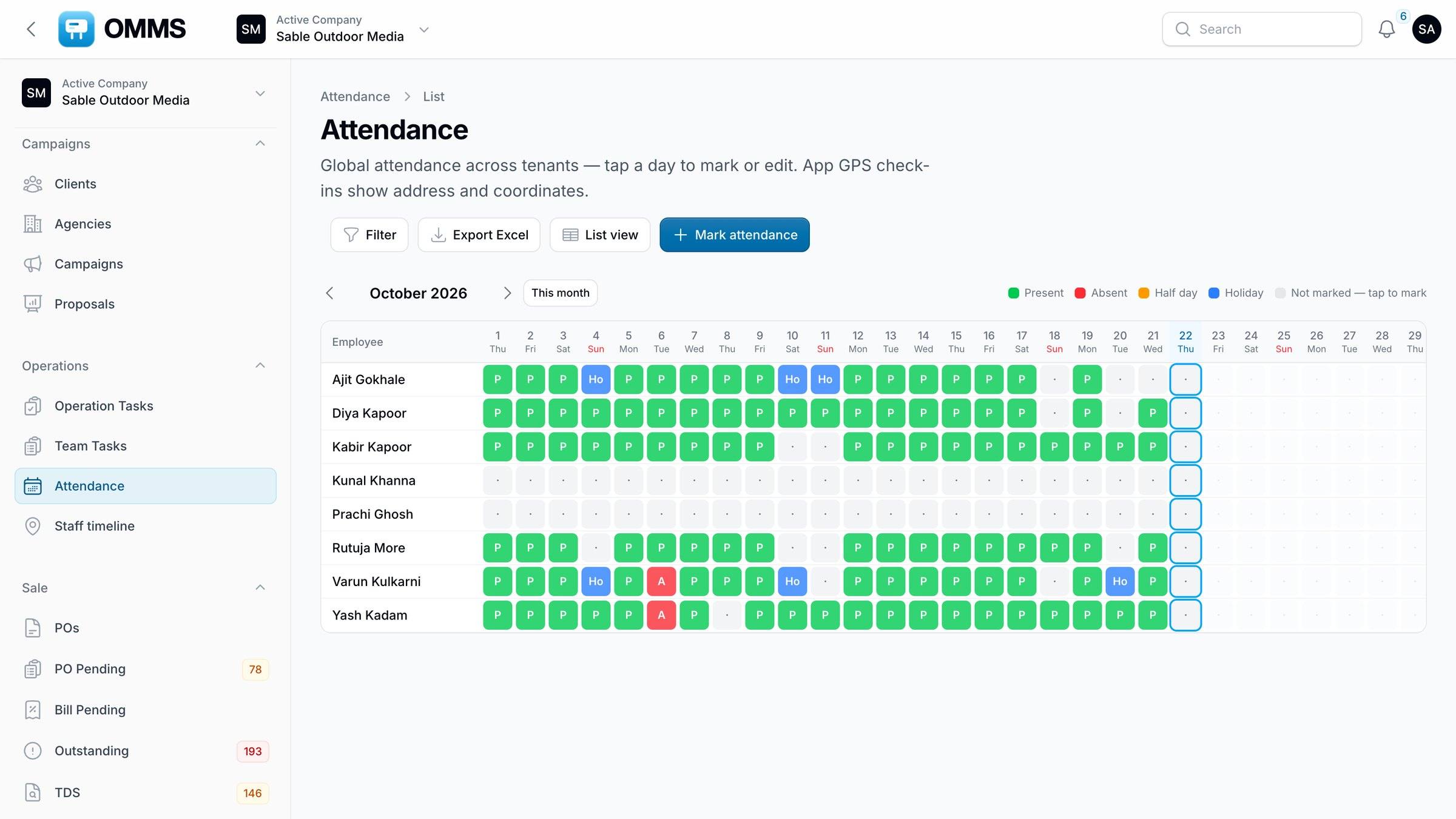
Task: Click the List breadcrumb item
Action: coord(434,96)
